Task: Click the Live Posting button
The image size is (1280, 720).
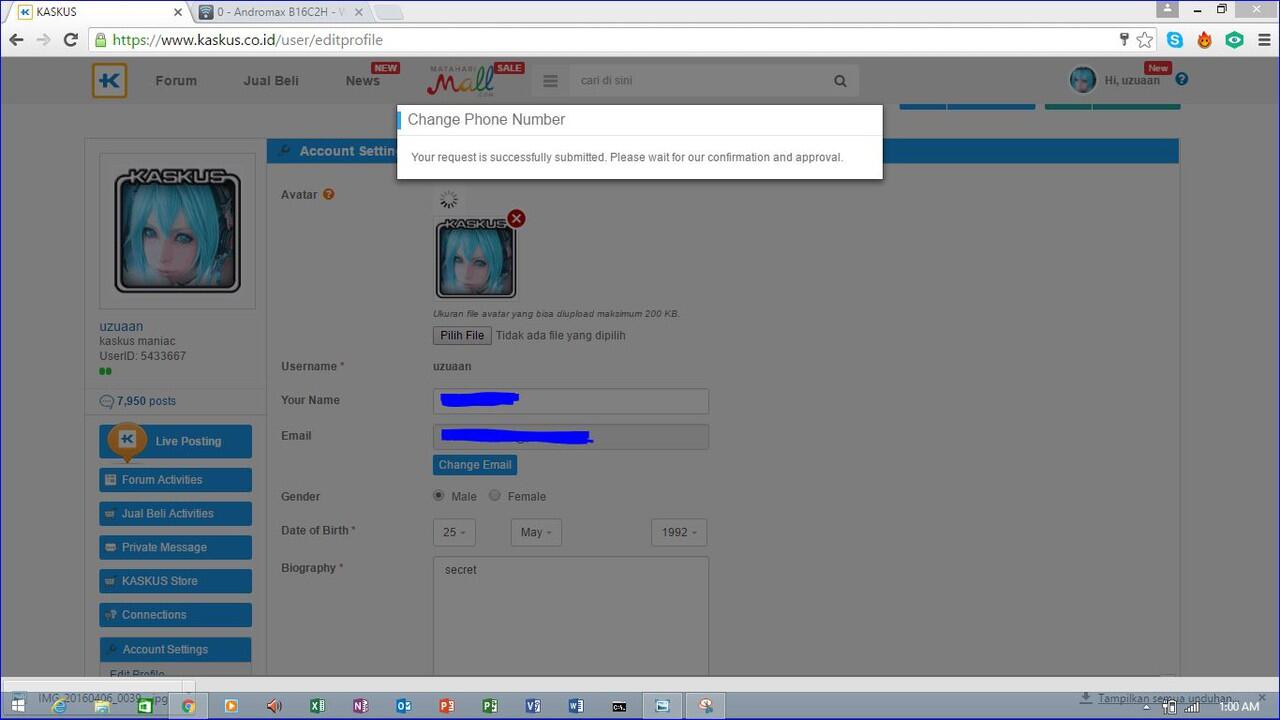Action: [x=175, y=441]
